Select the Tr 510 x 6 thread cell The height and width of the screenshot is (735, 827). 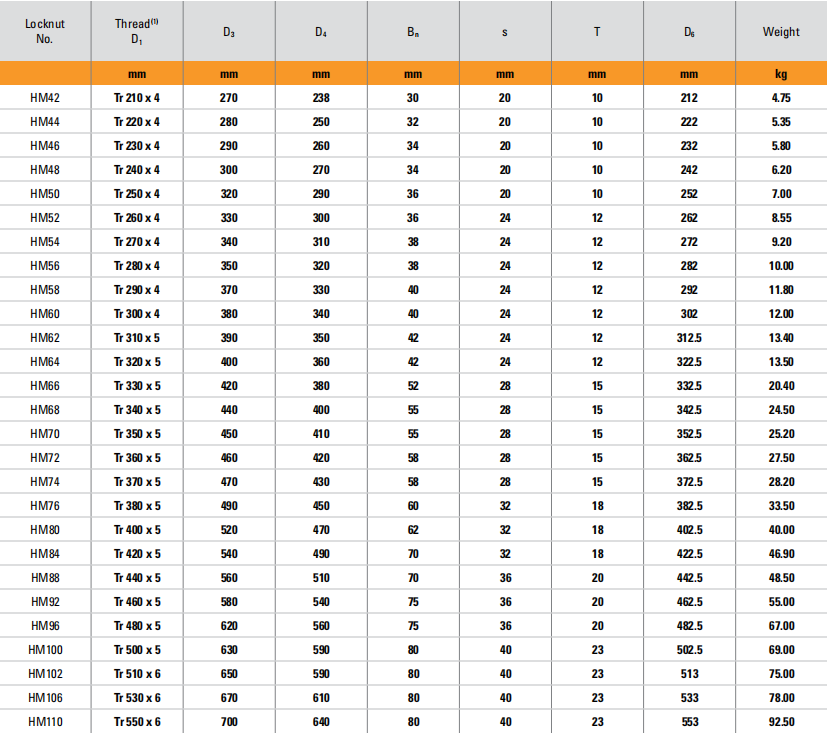coord(136,673)
